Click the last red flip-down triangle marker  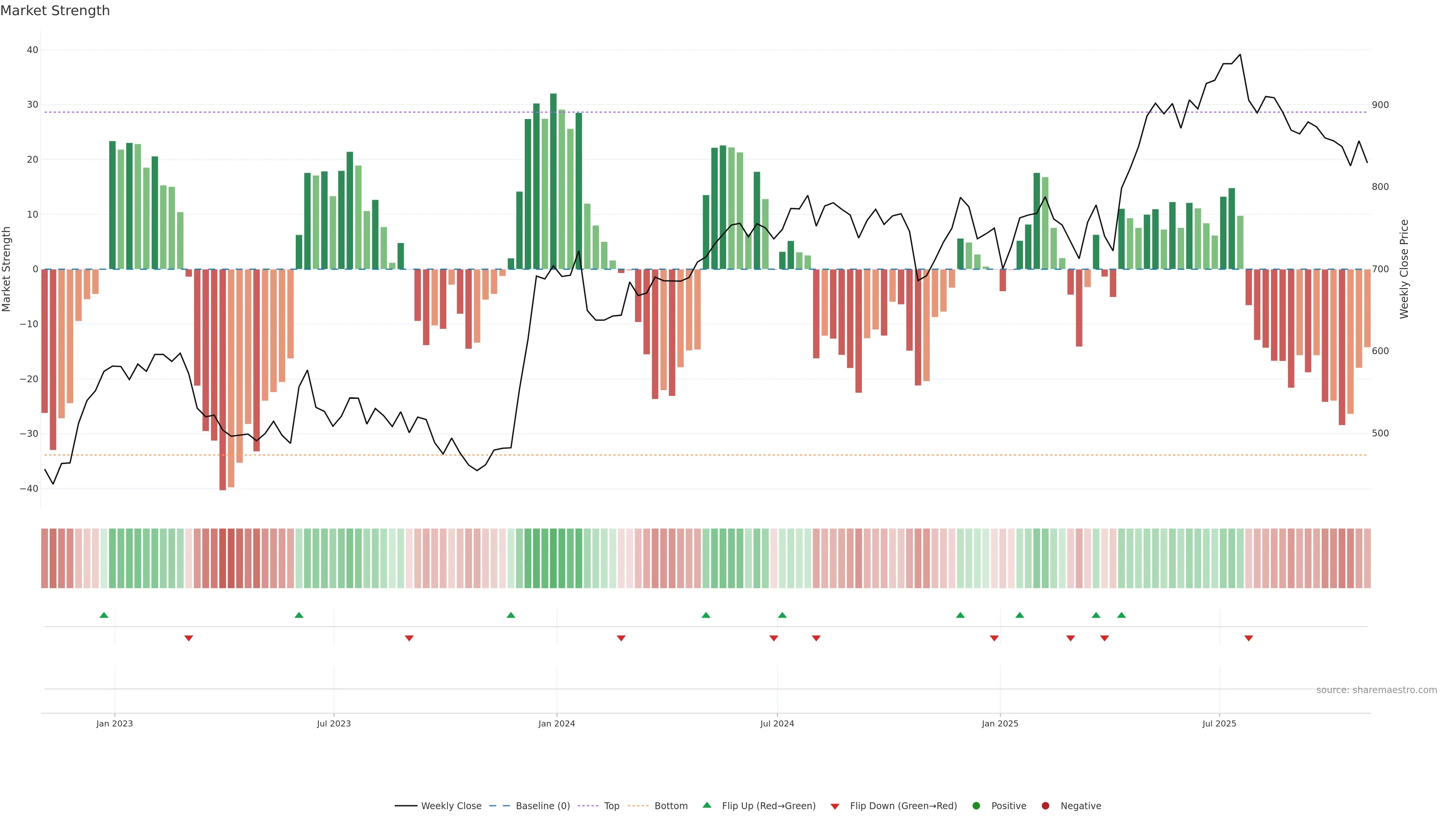[1249, 638]
